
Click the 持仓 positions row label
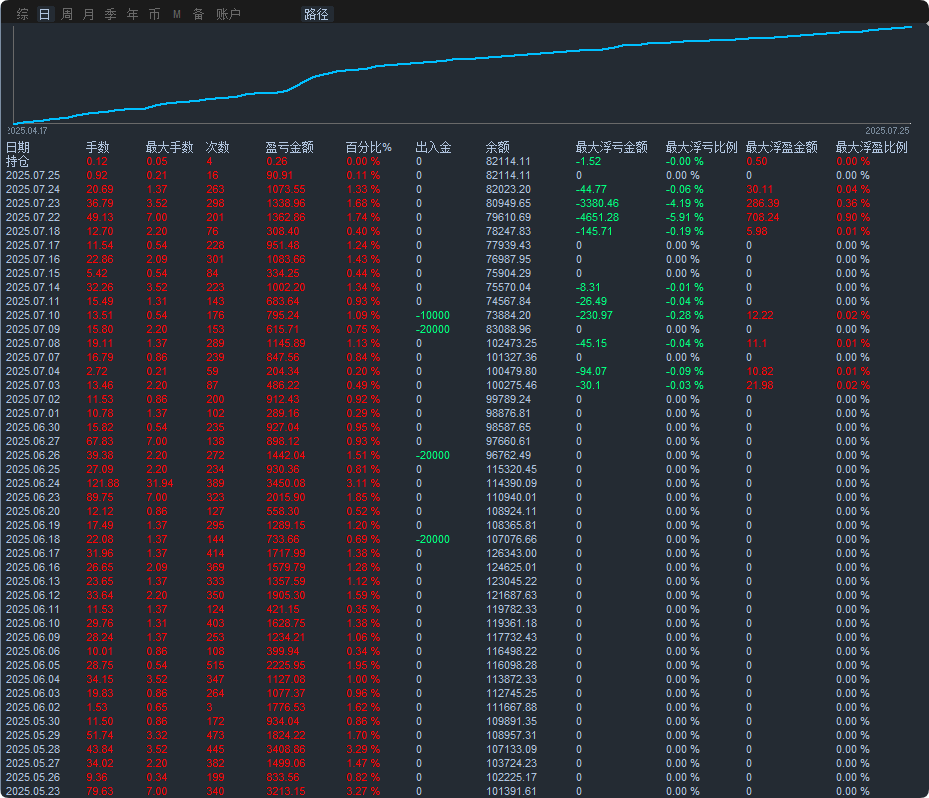coord(17,161)
